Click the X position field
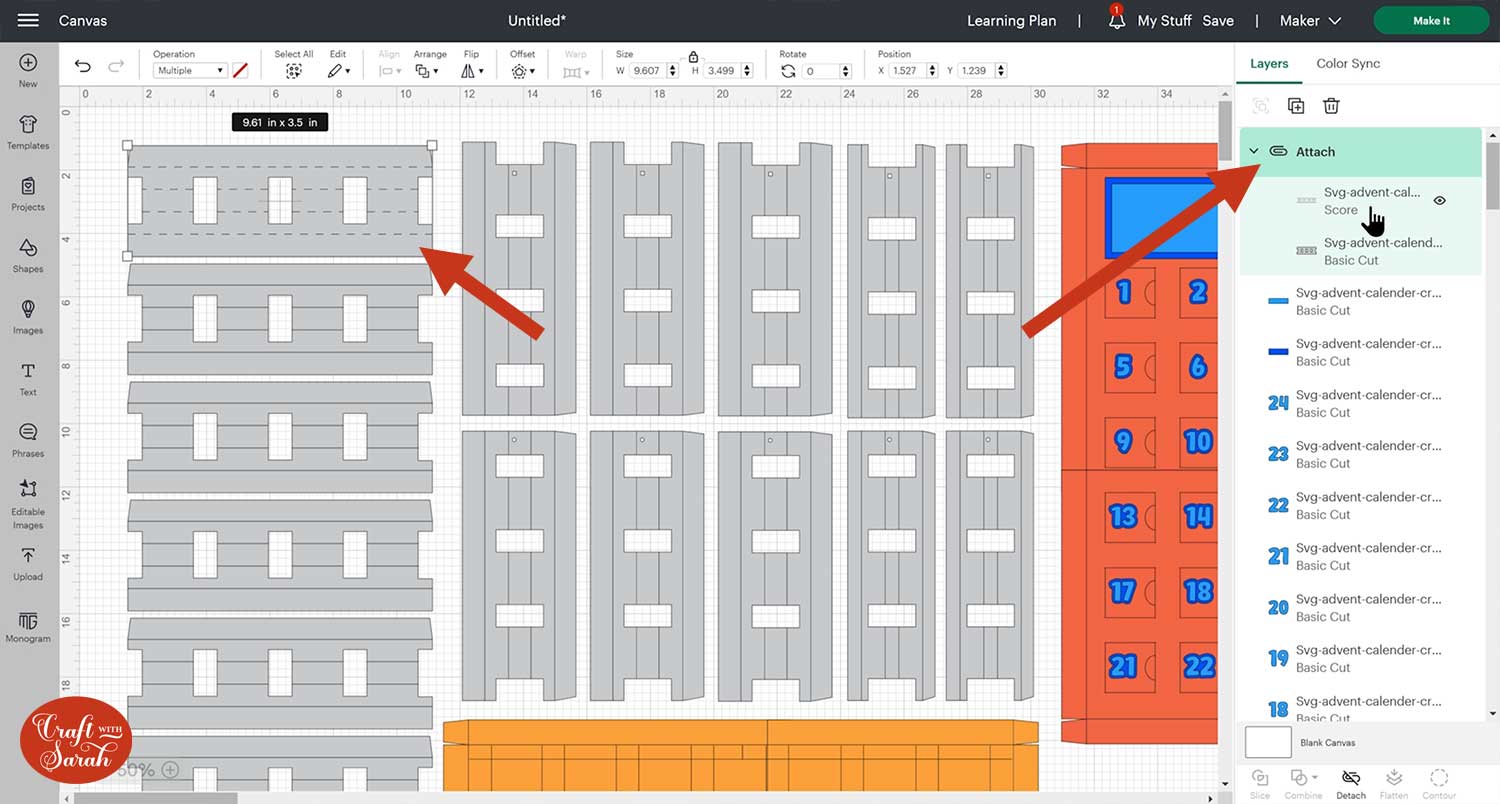This screenshot has height=804, width=1500. (914, 71)
